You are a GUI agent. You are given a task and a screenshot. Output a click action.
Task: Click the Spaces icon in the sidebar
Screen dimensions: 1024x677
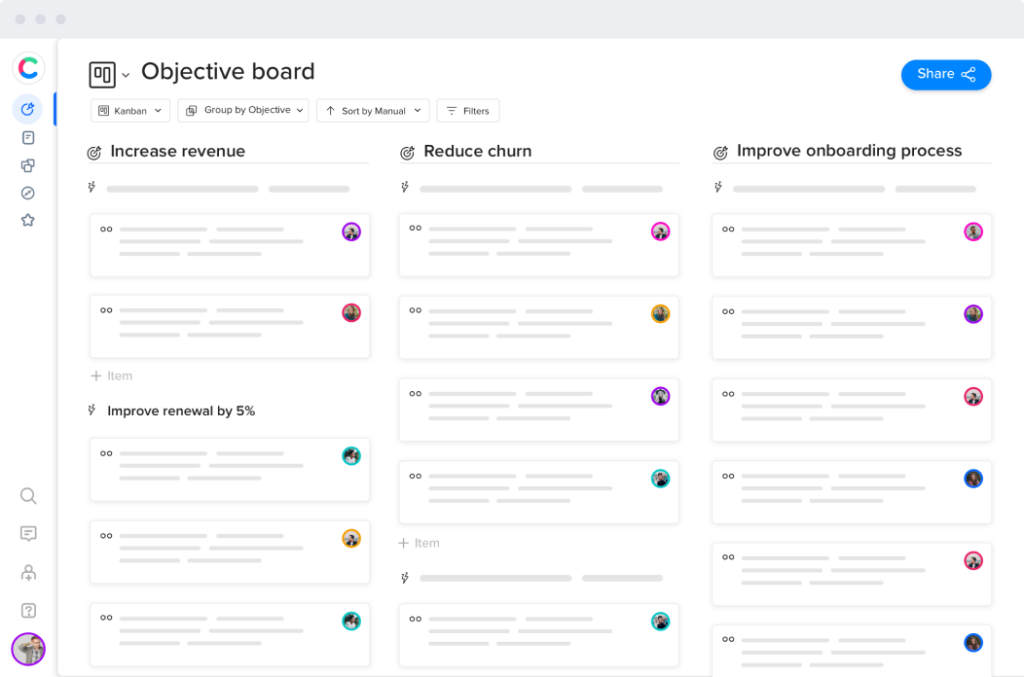coord(28,164)
